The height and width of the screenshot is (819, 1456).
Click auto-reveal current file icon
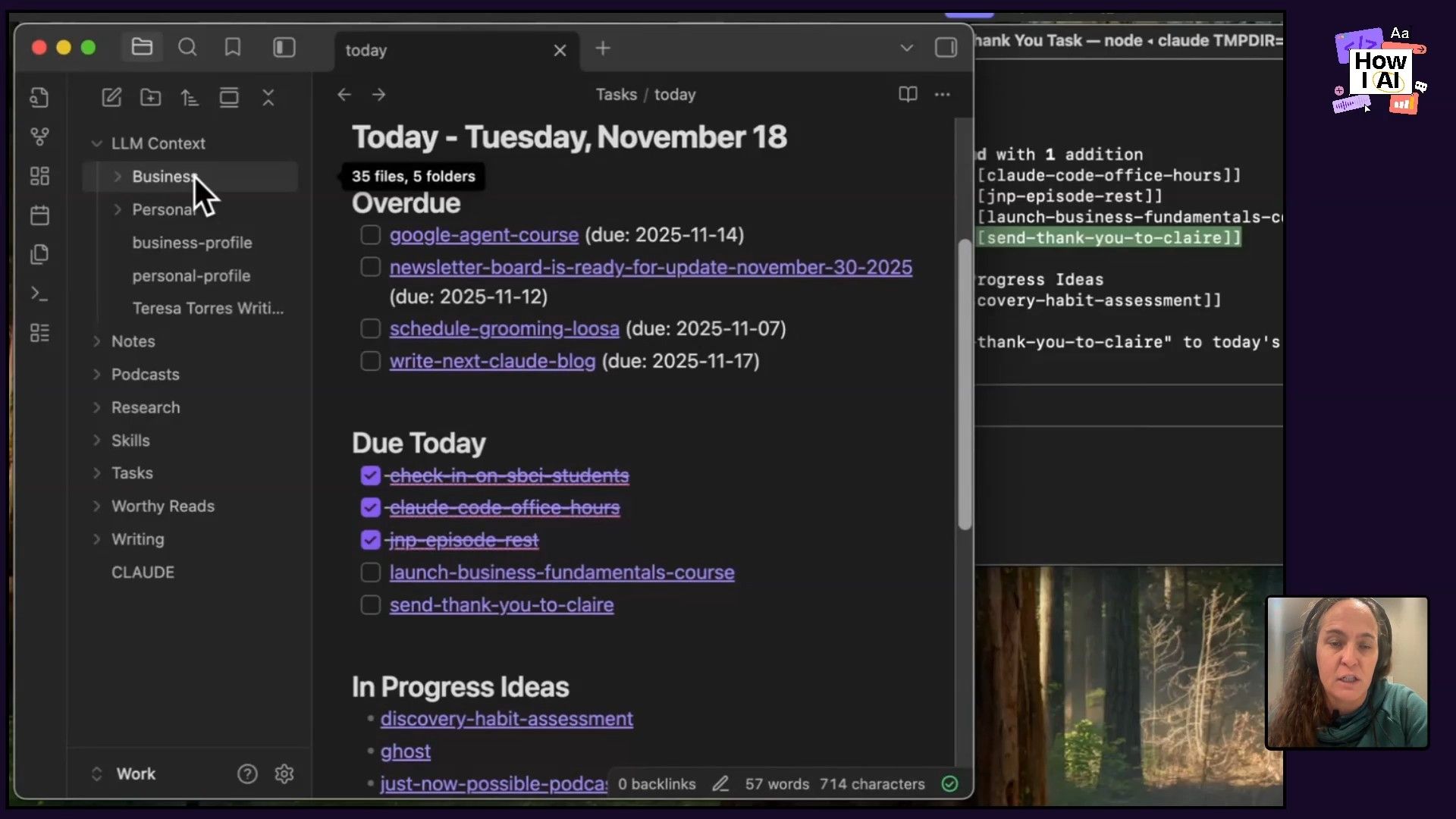coord(229,97)
